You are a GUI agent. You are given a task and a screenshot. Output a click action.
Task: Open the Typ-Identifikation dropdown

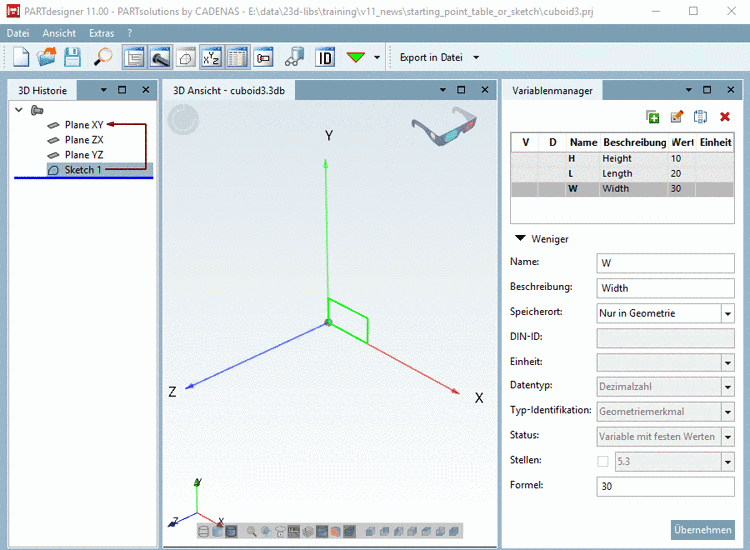[x=728, y=412]
